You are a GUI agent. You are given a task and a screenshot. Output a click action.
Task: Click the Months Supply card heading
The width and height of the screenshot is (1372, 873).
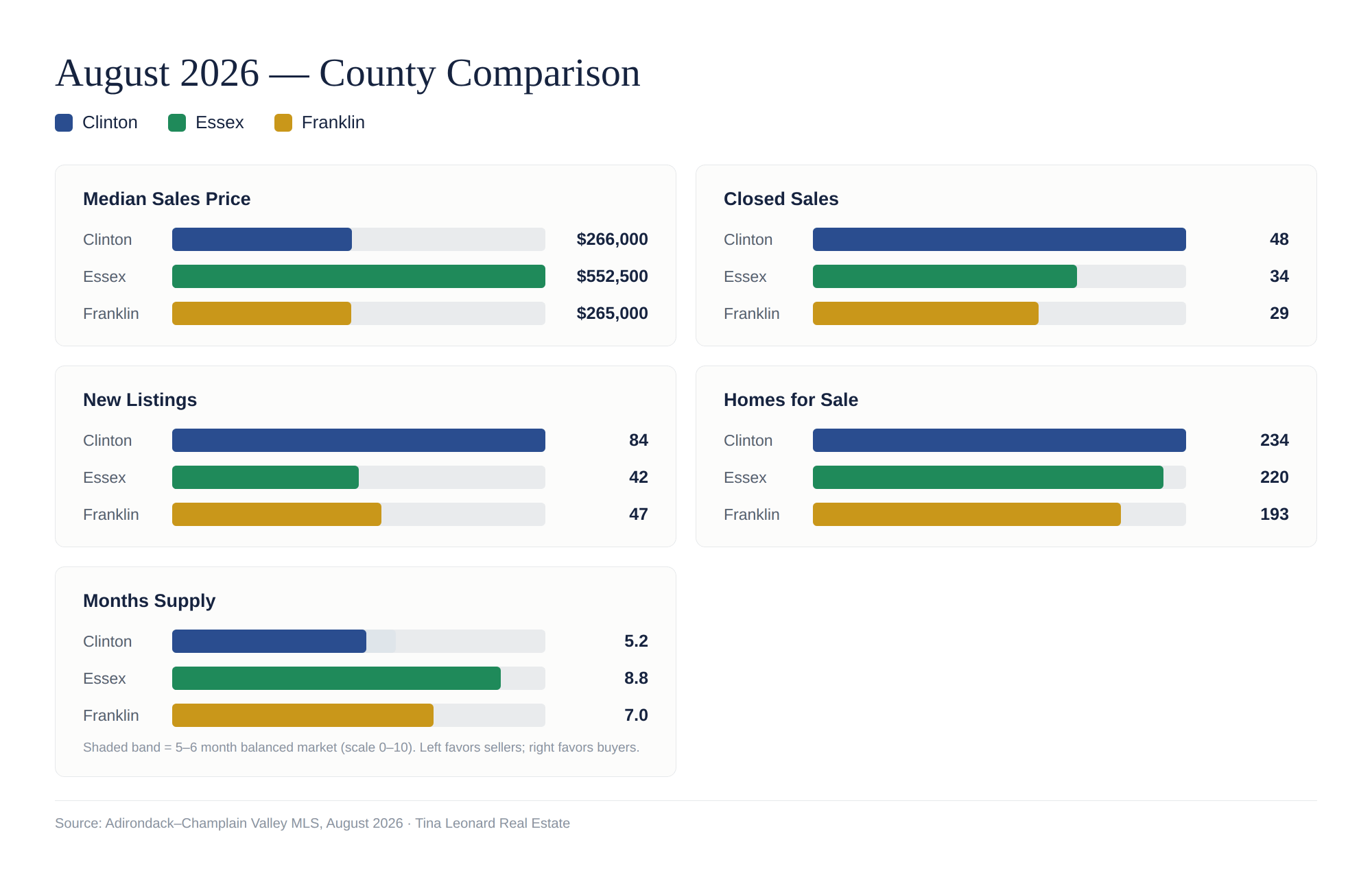(x=149, y=601)
